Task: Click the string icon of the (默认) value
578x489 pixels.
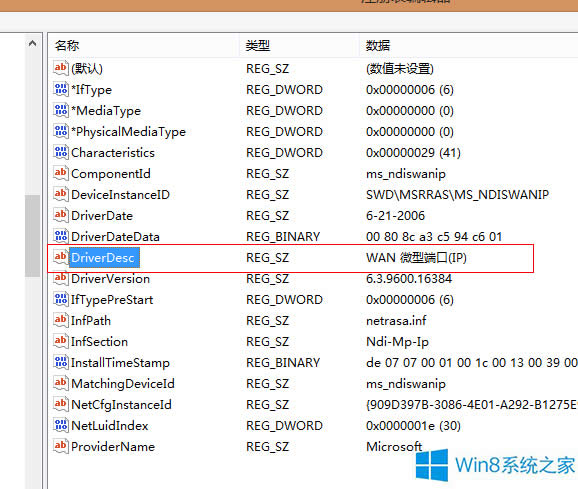Action: click(x=60, y=68)
